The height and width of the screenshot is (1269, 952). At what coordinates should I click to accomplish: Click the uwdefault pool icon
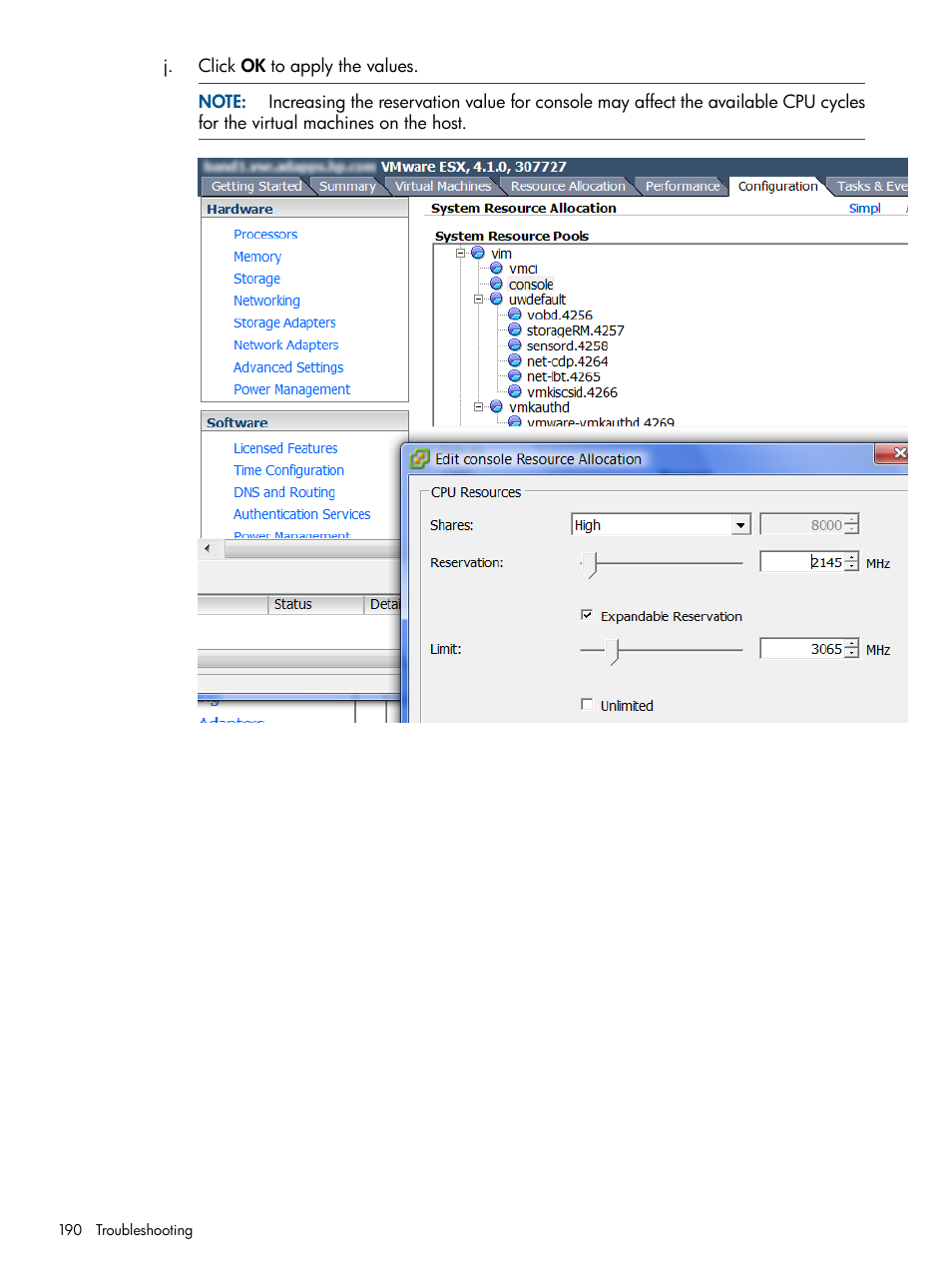click(x=496, y=299)
